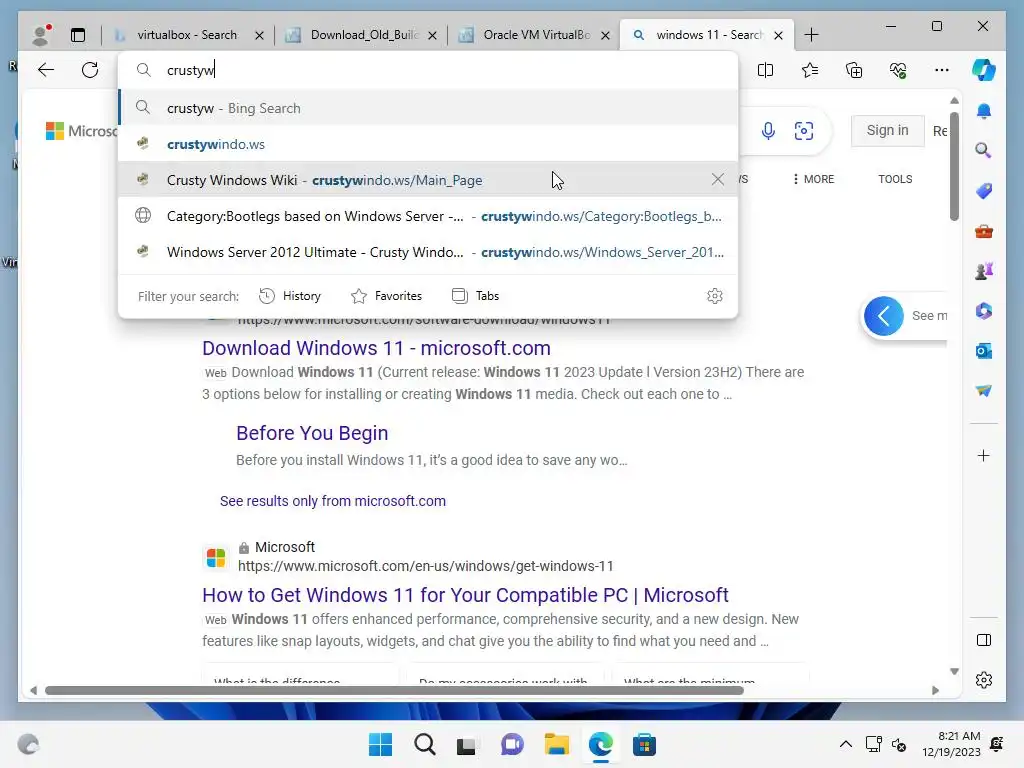Screen dimensions: 1024x768
Task: Click the horizontal scrollbar thumb
Action: click(x=394, y=690)
